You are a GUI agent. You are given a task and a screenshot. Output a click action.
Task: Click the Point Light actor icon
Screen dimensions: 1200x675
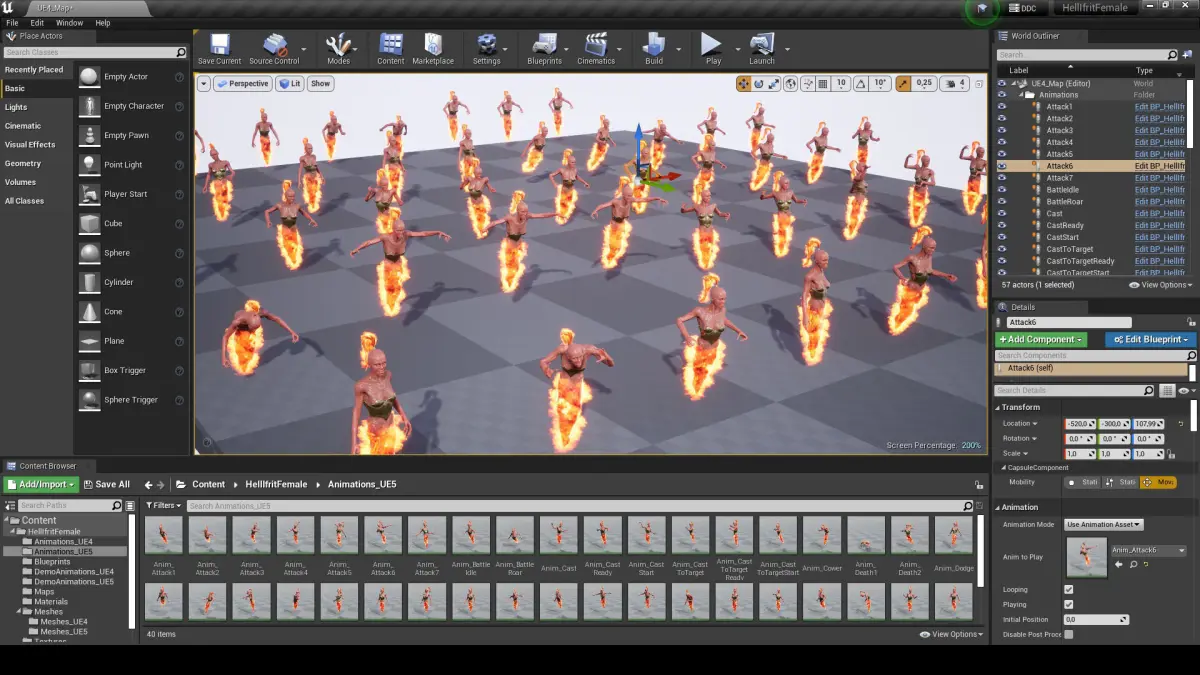(x=89, y=165)
